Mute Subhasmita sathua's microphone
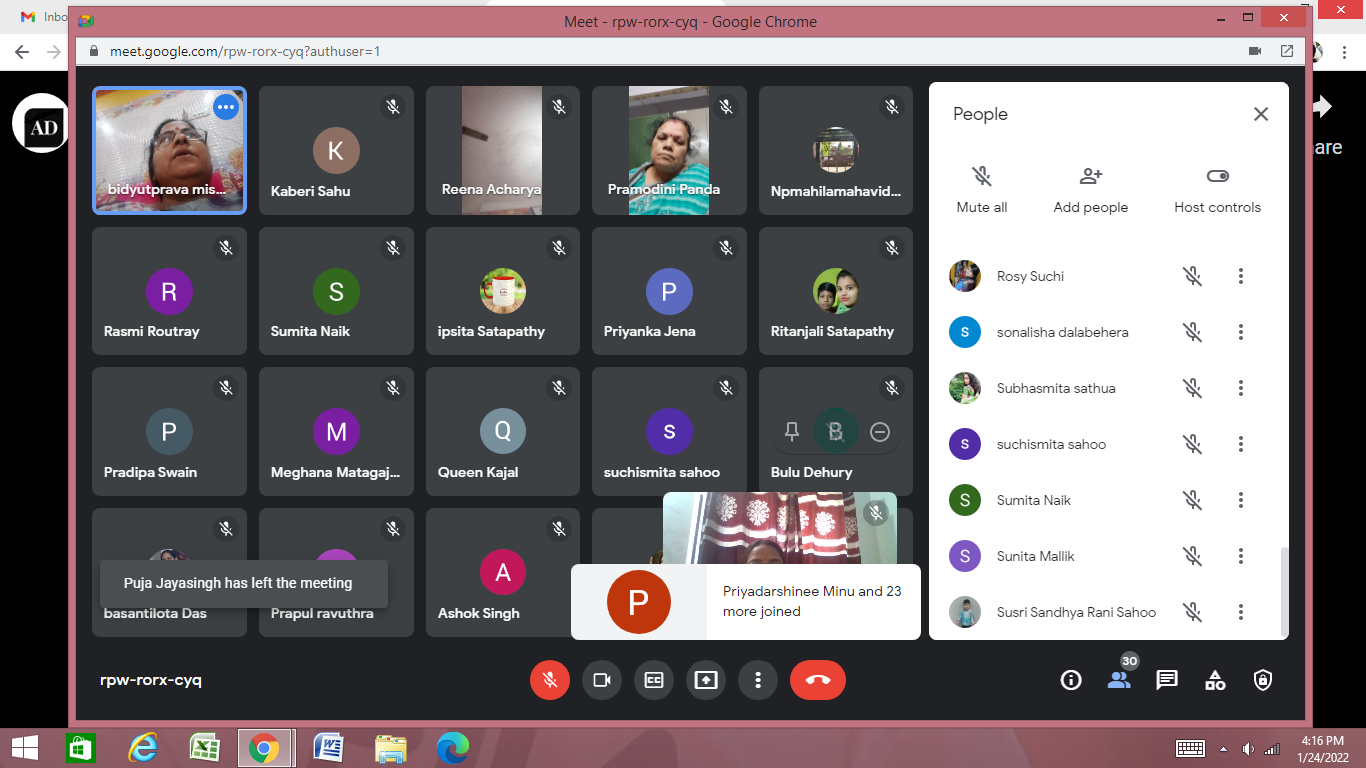 coord(1192,388)
